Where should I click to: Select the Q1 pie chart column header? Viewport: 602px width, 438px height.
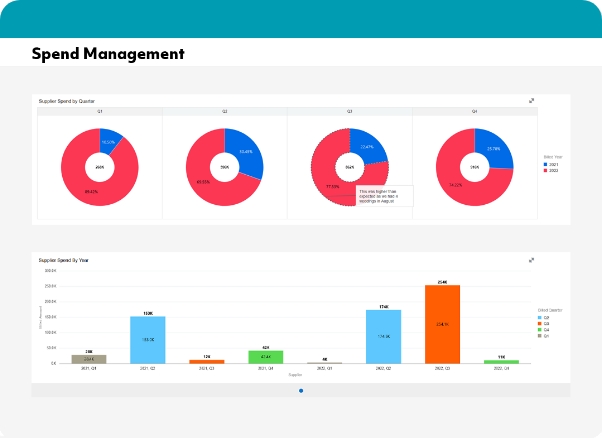tap(99, 111)
